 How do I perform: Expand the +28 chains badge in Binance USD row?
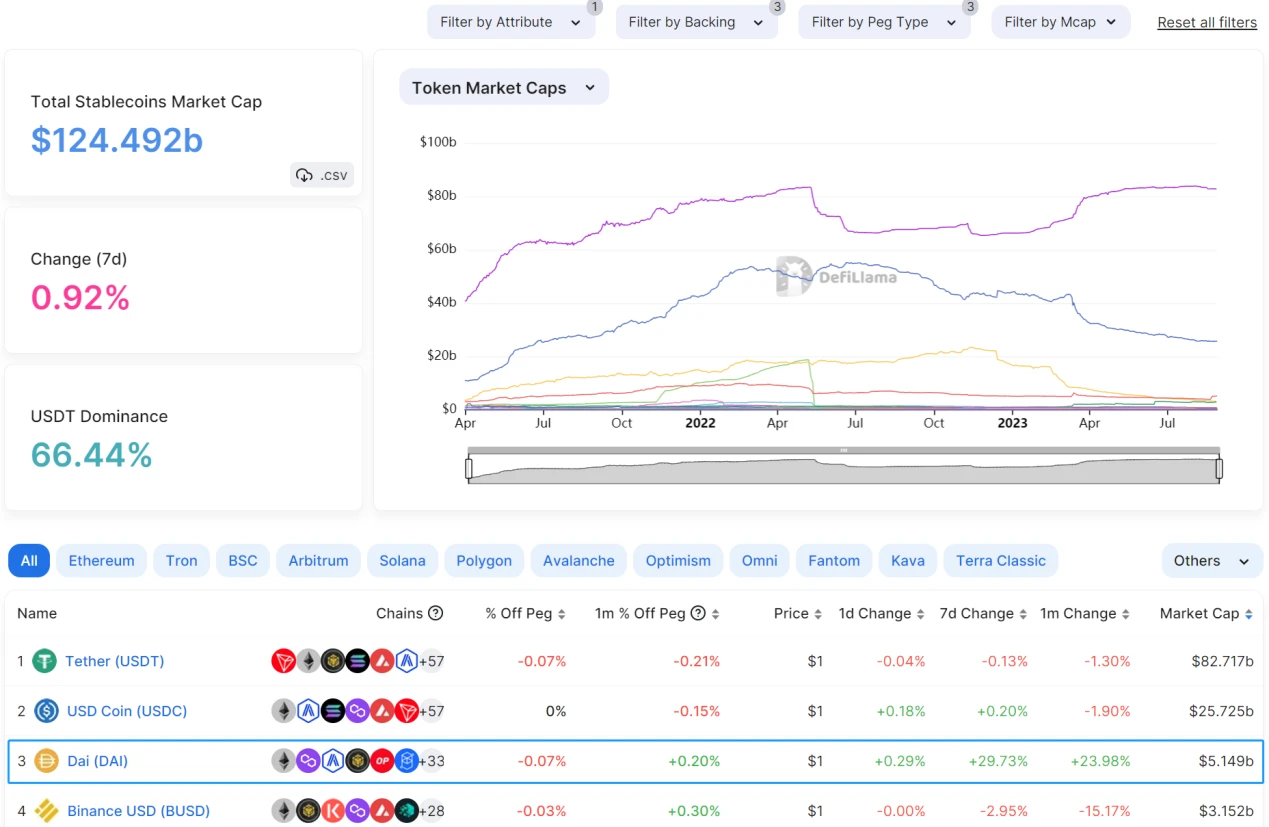pyautogui.click(x=432, y=811)
